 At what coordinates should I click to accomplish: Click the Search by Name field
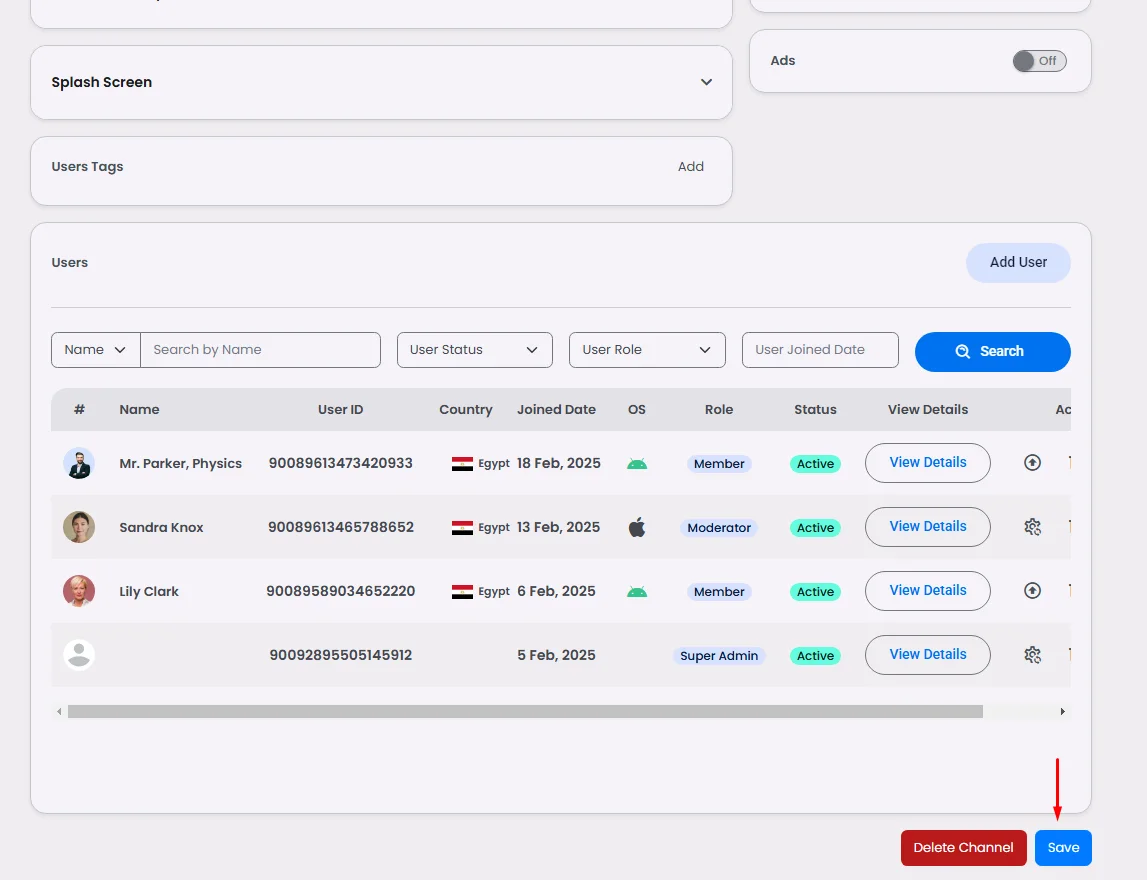[260, 350]
